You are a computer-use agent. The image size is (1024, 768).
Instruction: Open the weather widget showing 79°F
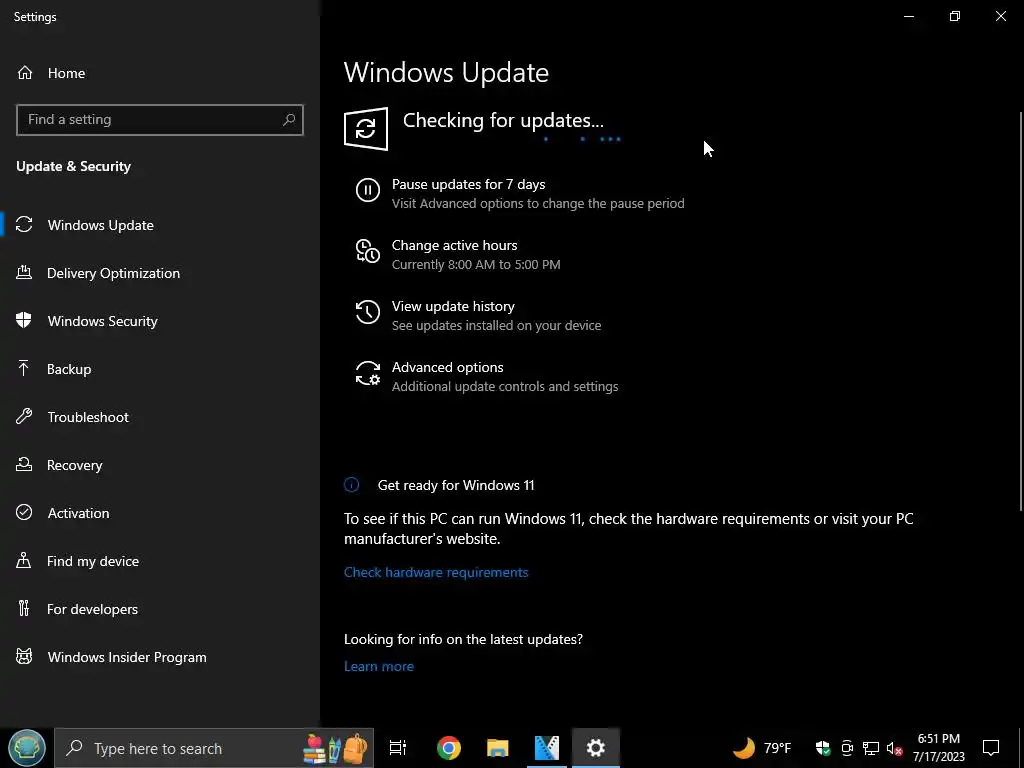762,748
